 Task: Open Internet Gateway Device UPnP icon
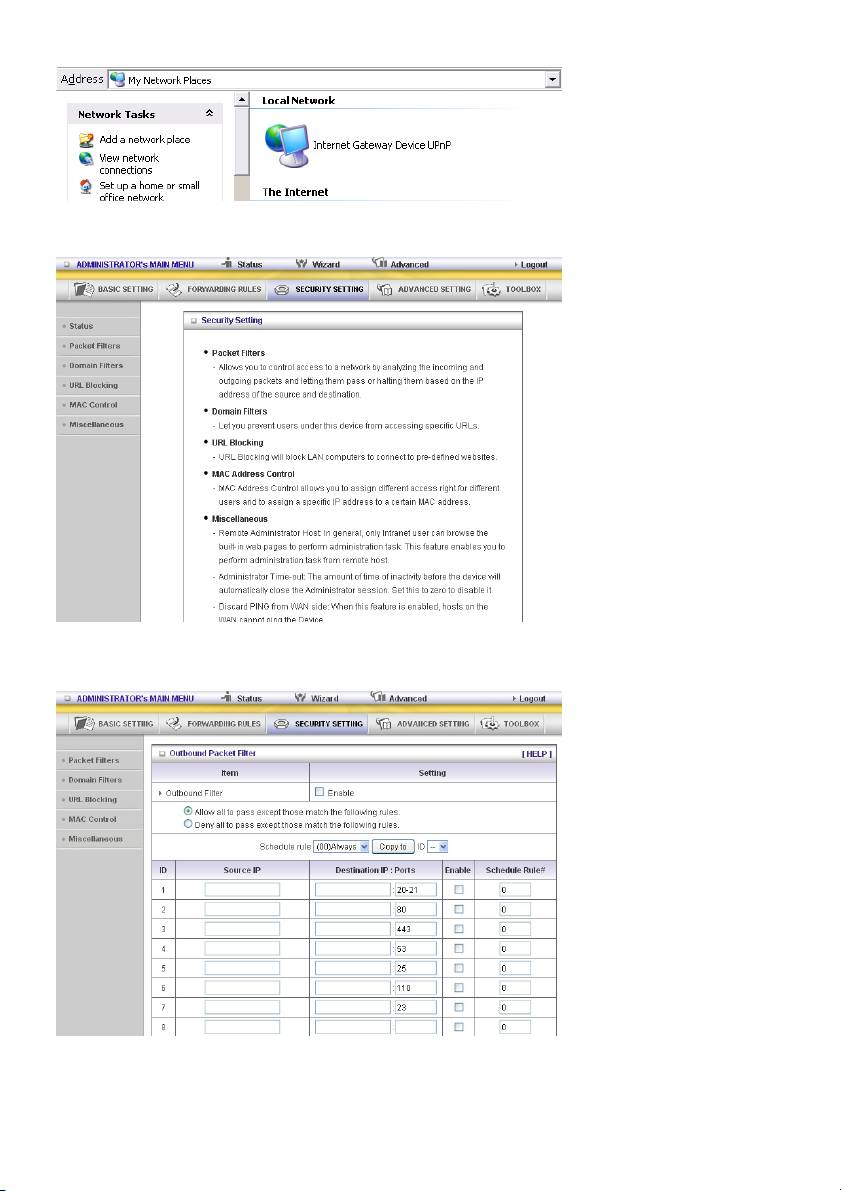click(286, 147)
